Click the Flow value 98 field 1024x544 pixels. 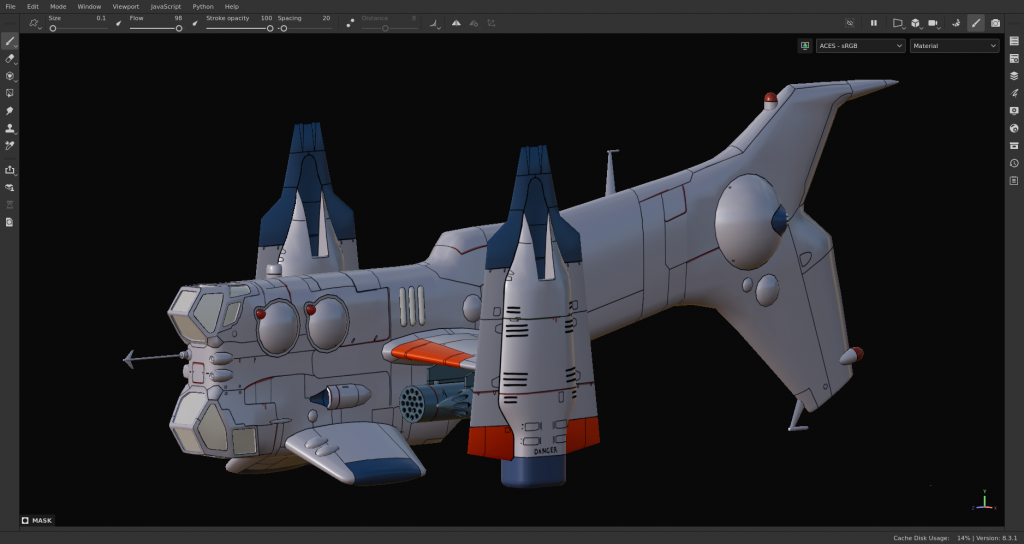point(178,18)
